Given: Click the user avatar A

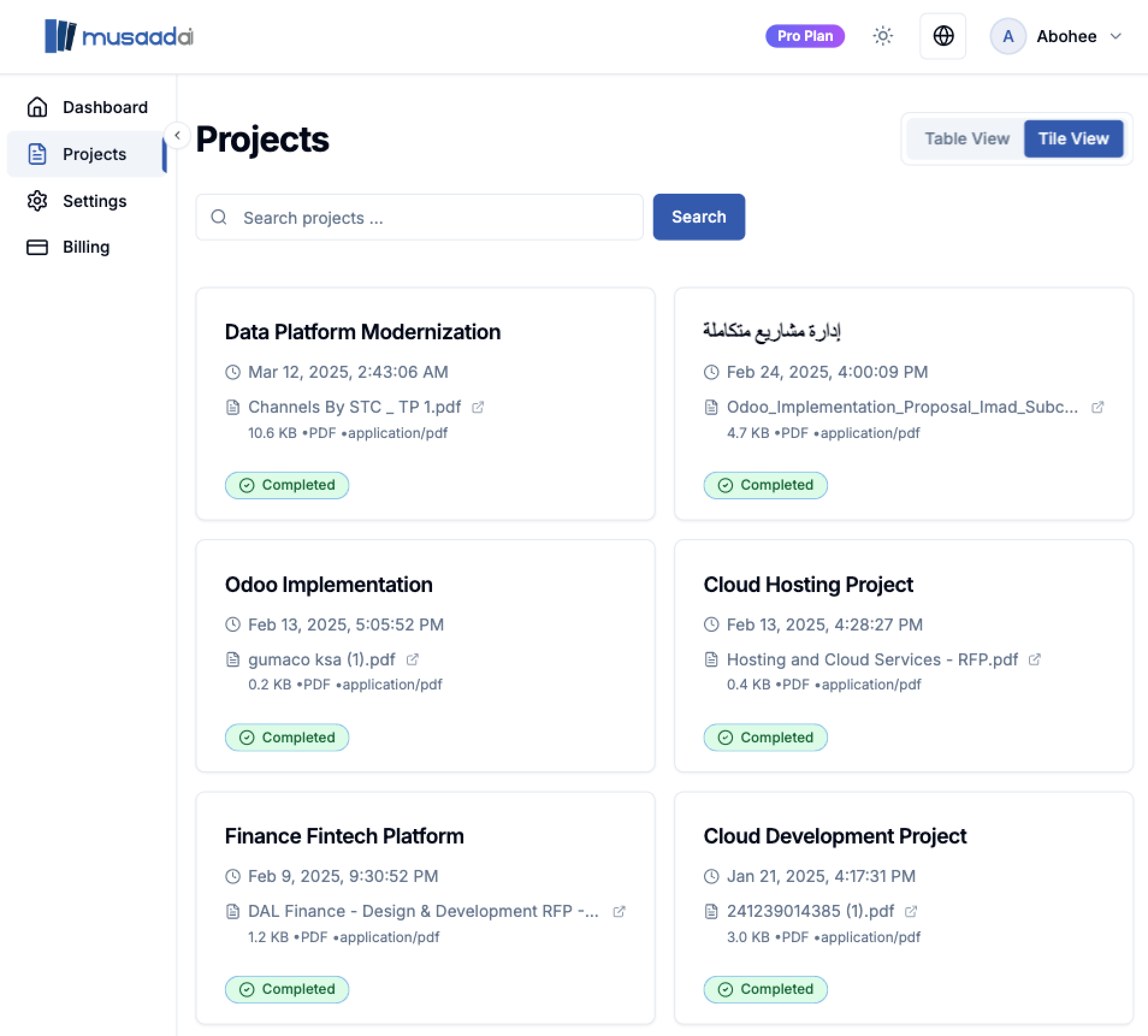Looking at the screenshot, I should (x=1008, y=36).
